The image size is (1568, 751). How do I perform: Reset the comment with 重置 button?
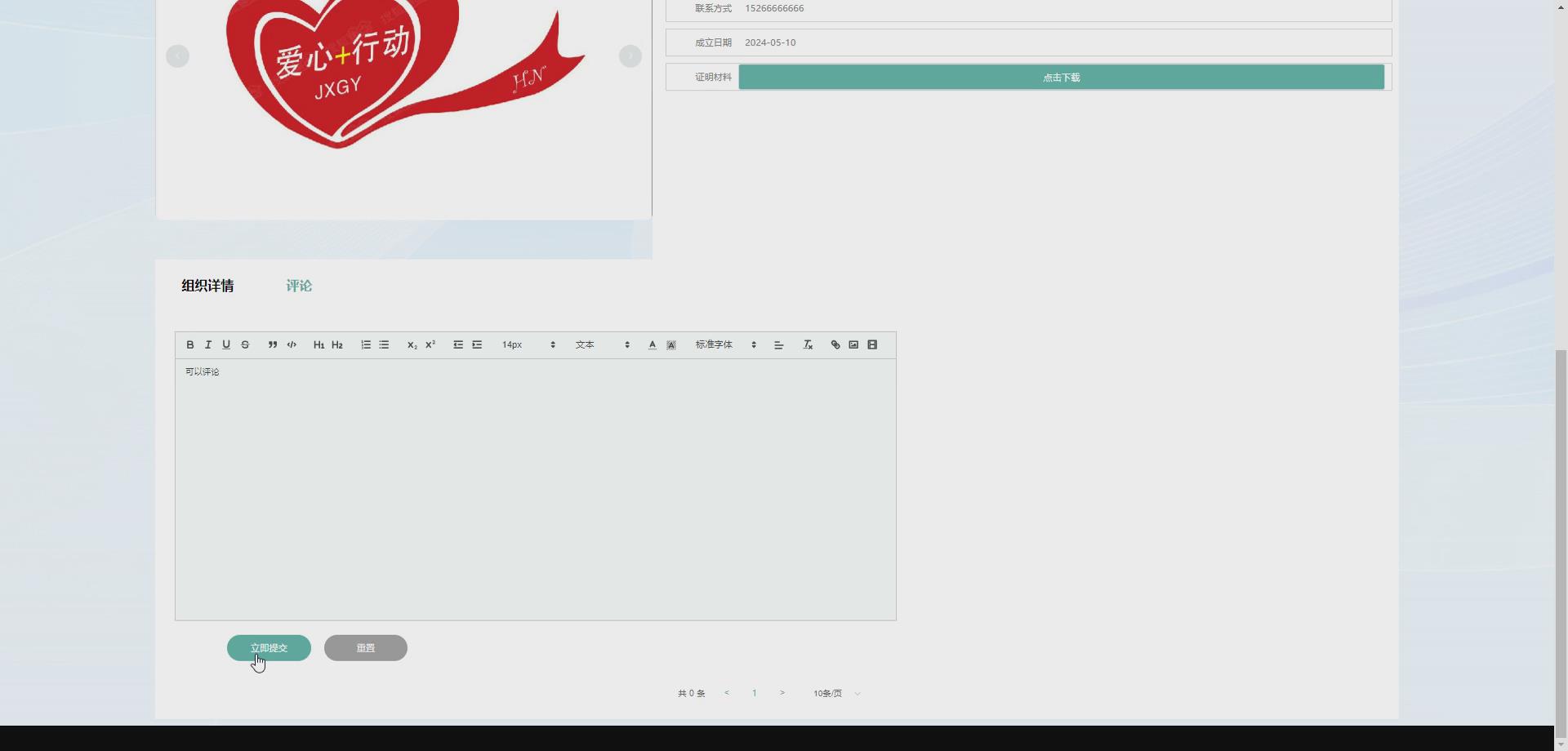pos(366,648)
